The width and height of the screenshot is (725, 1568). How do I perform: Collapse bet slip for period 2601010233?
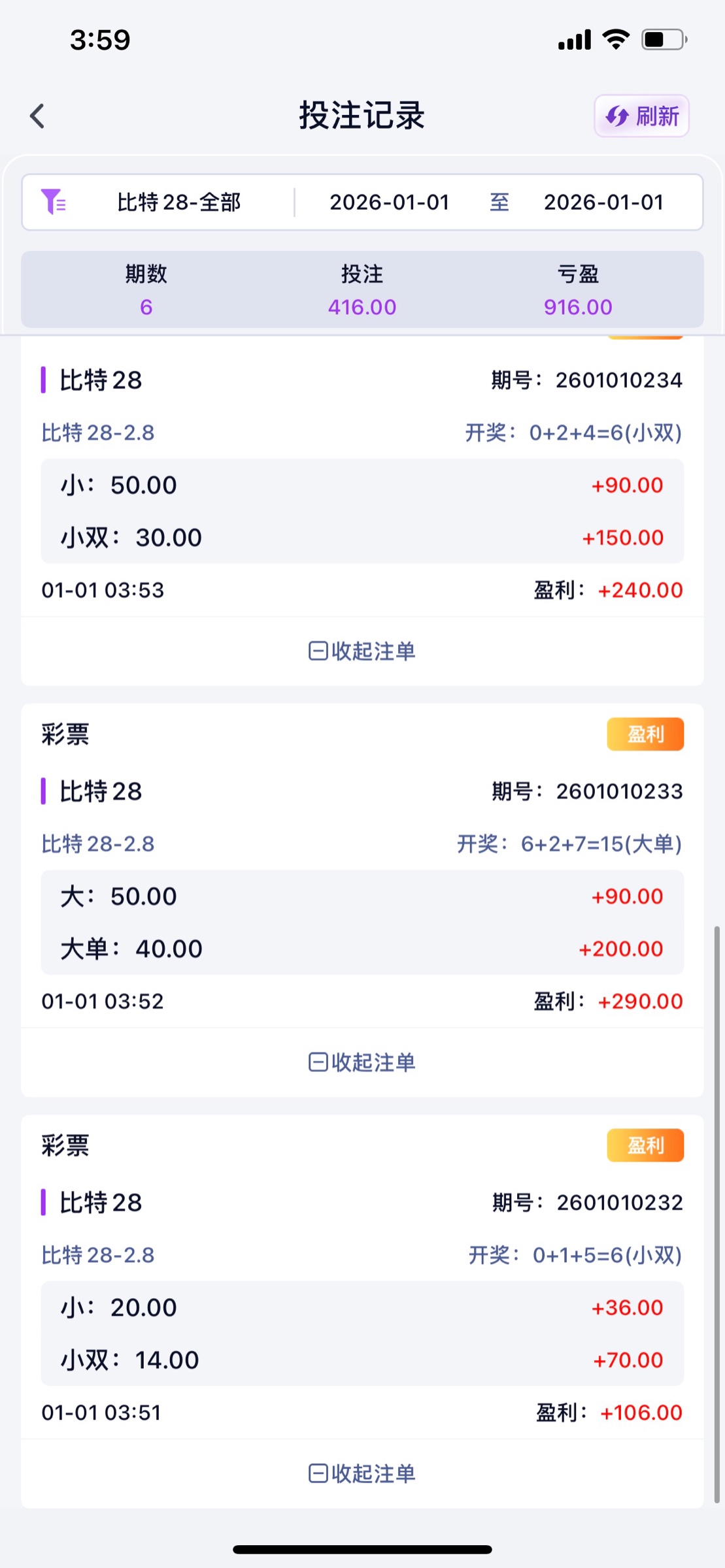pyautogui.click(x=362, y=1062)
